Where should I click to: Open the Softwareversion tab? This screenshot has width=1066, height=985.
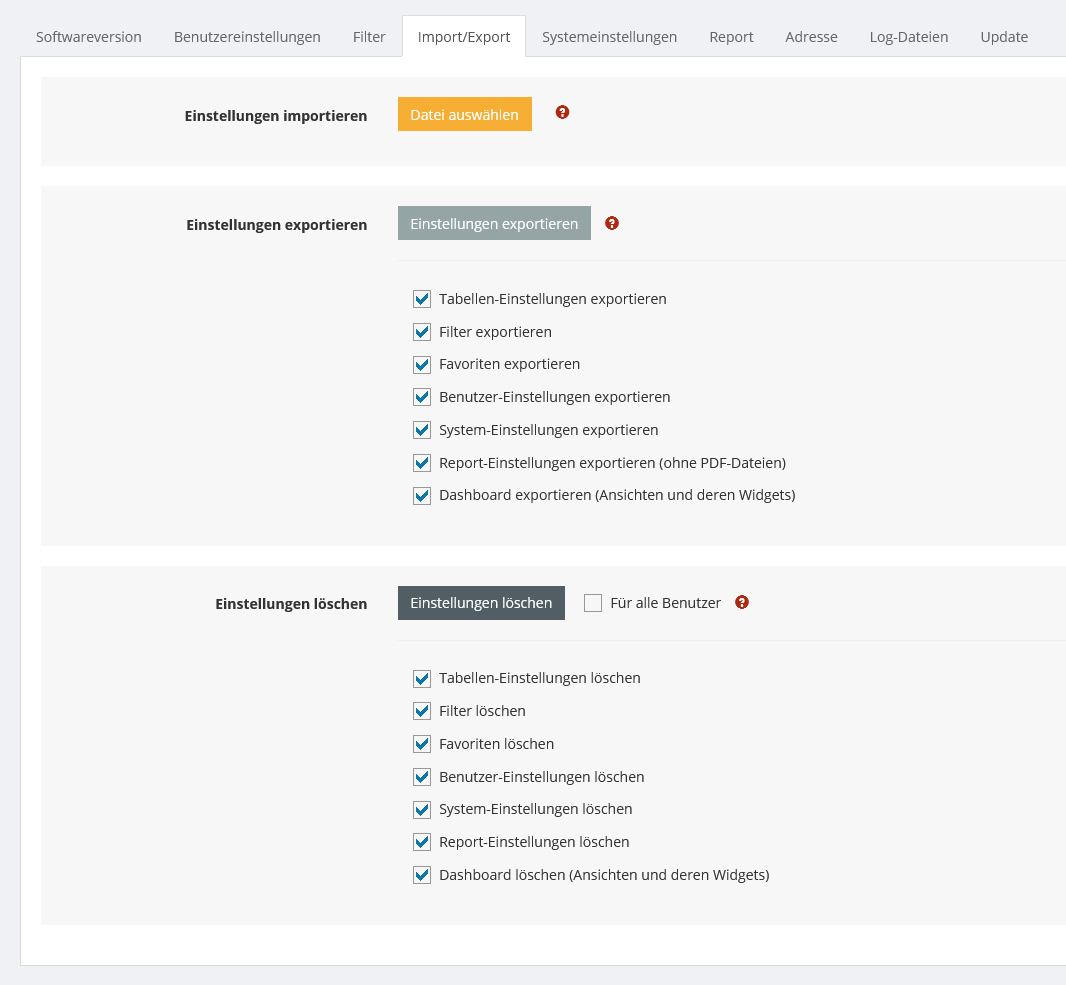(x=89, y=37)
